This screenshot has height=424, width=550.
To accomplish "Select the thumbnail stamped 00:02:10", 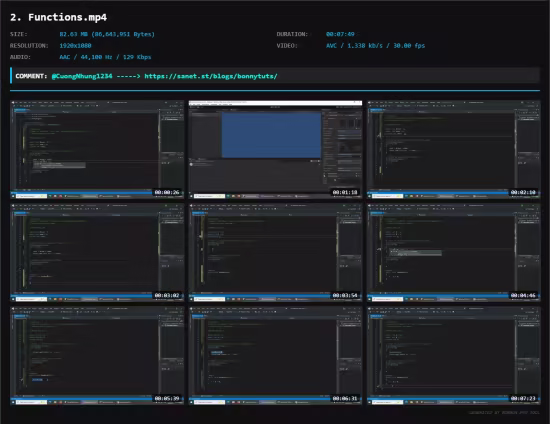I will (x=454, y=150).
